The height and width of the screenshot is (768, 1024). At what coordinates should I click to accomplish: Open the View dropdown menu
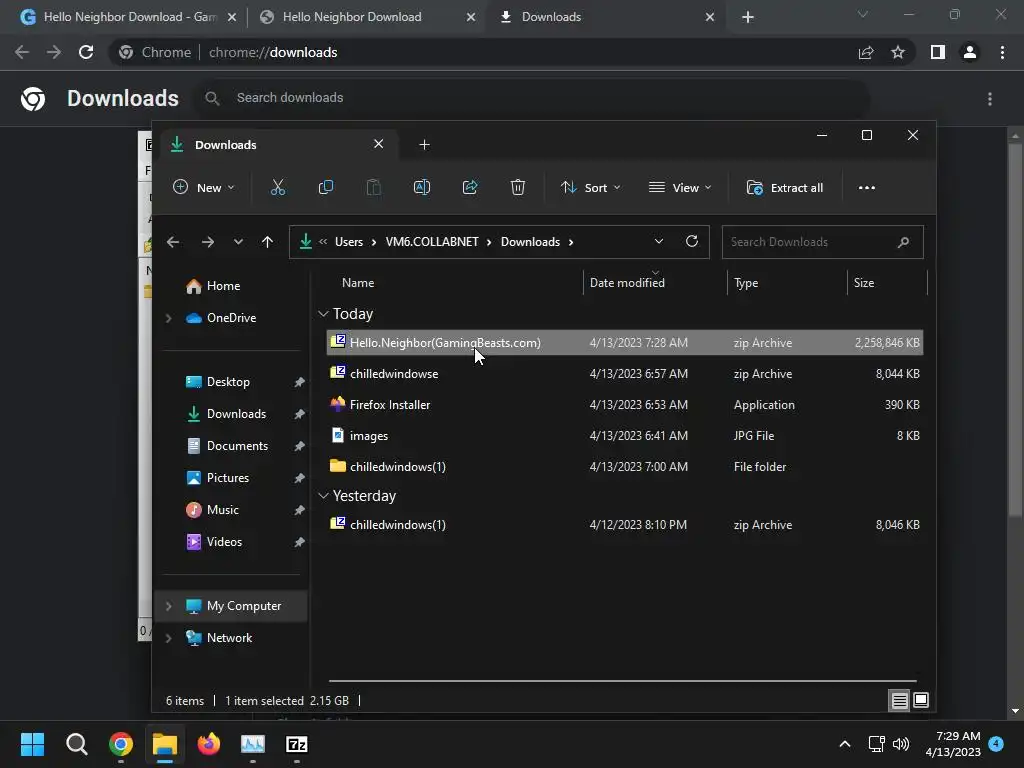tap(680, 187)
